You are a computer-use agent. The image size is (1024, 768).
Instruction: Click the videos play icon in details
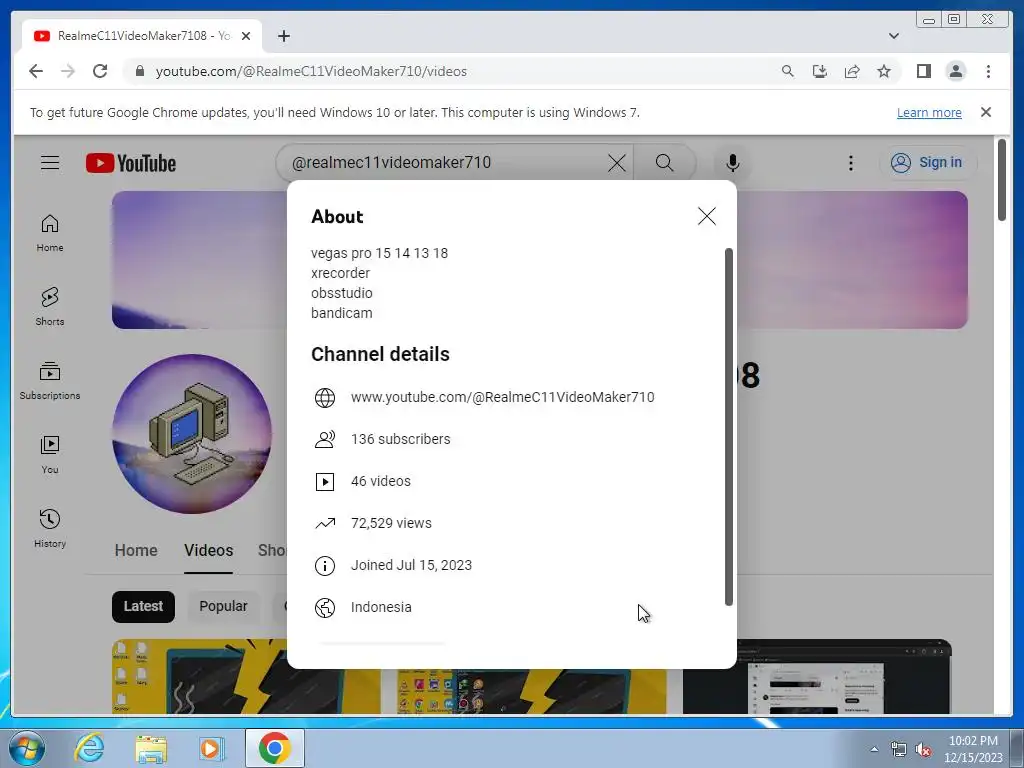[325, 482]
